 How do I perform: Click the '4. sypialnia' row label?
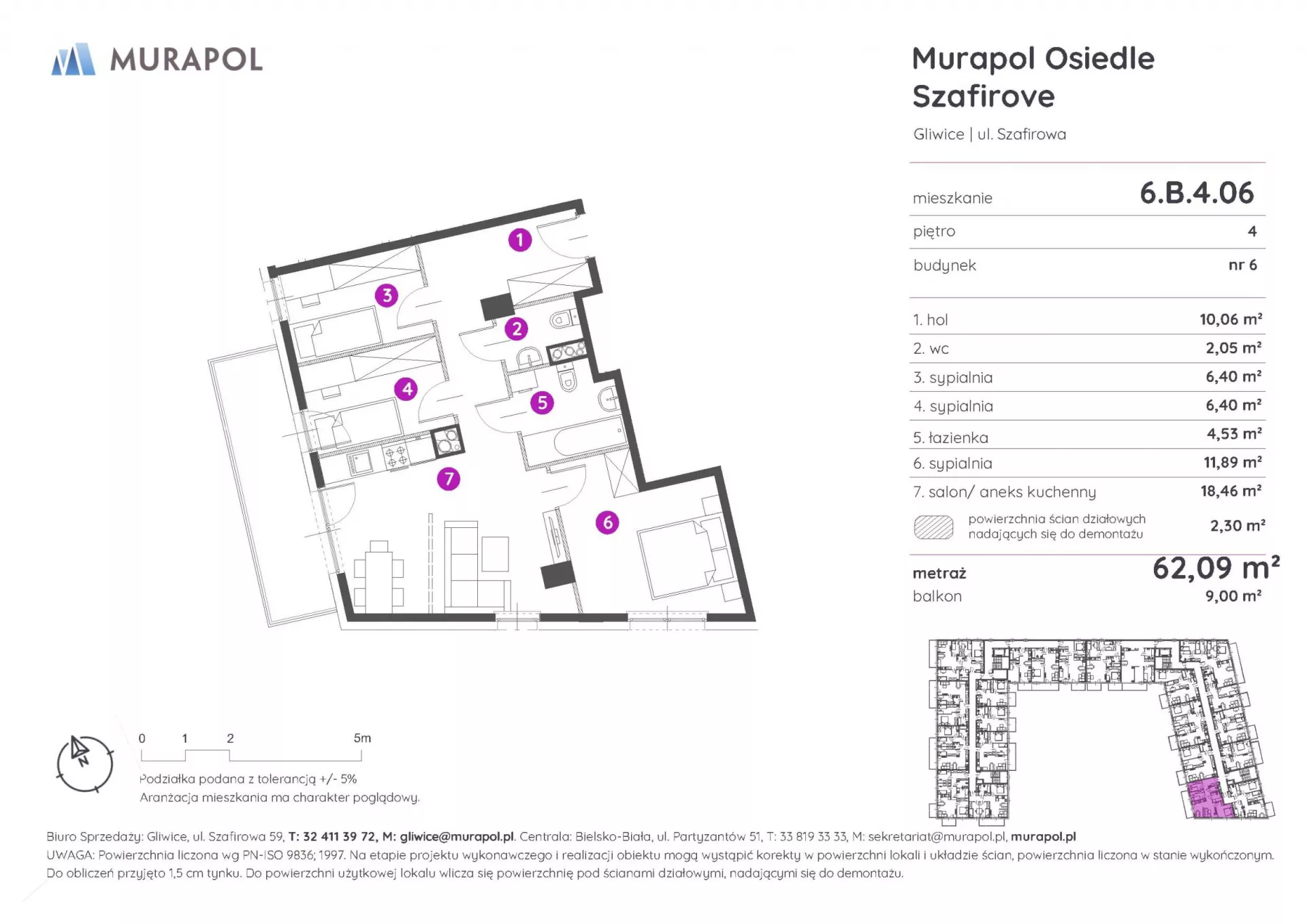(x=952, y=406)
